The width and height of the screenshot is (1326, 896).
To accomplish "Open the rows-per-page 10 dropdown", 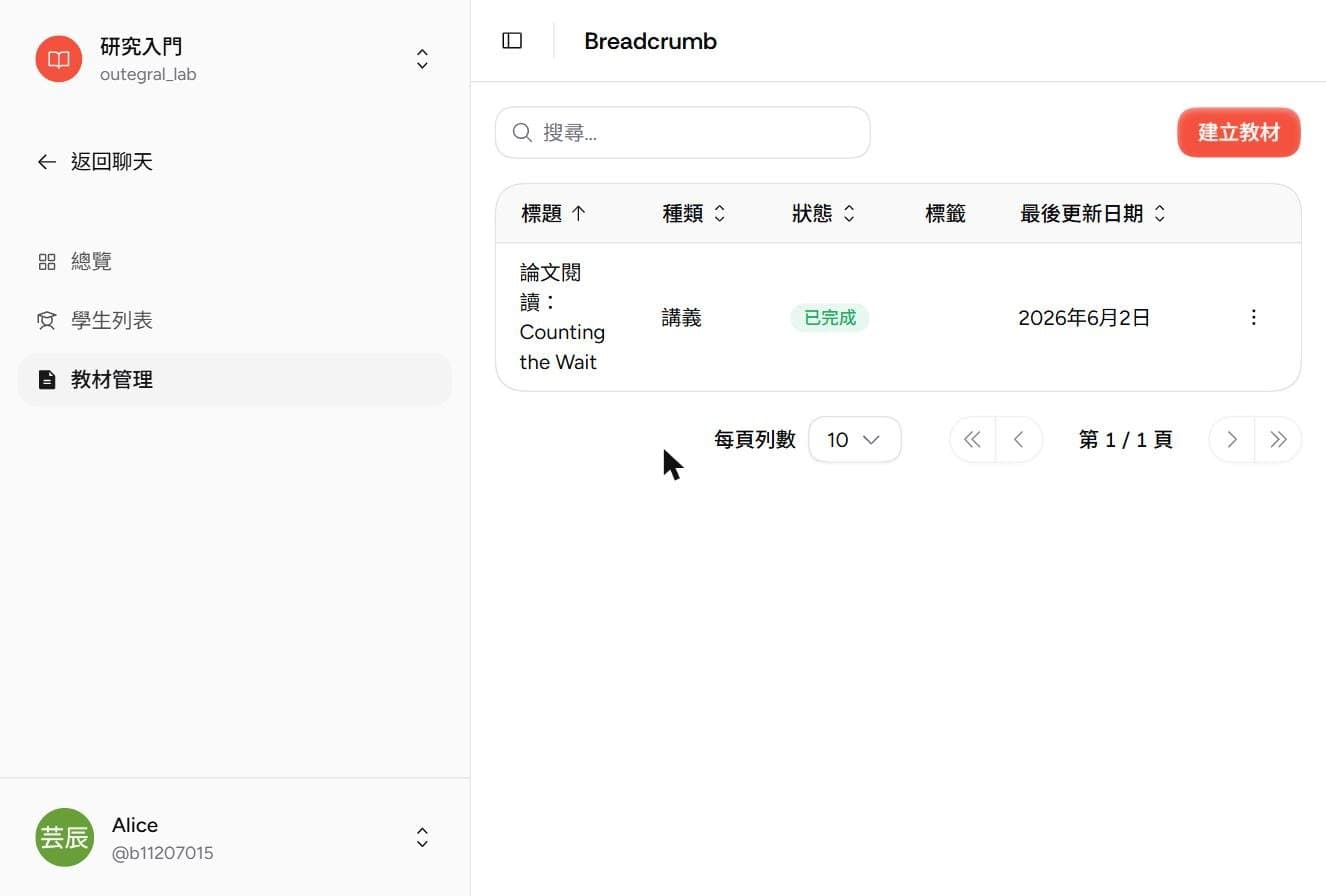I will point(855,440).
